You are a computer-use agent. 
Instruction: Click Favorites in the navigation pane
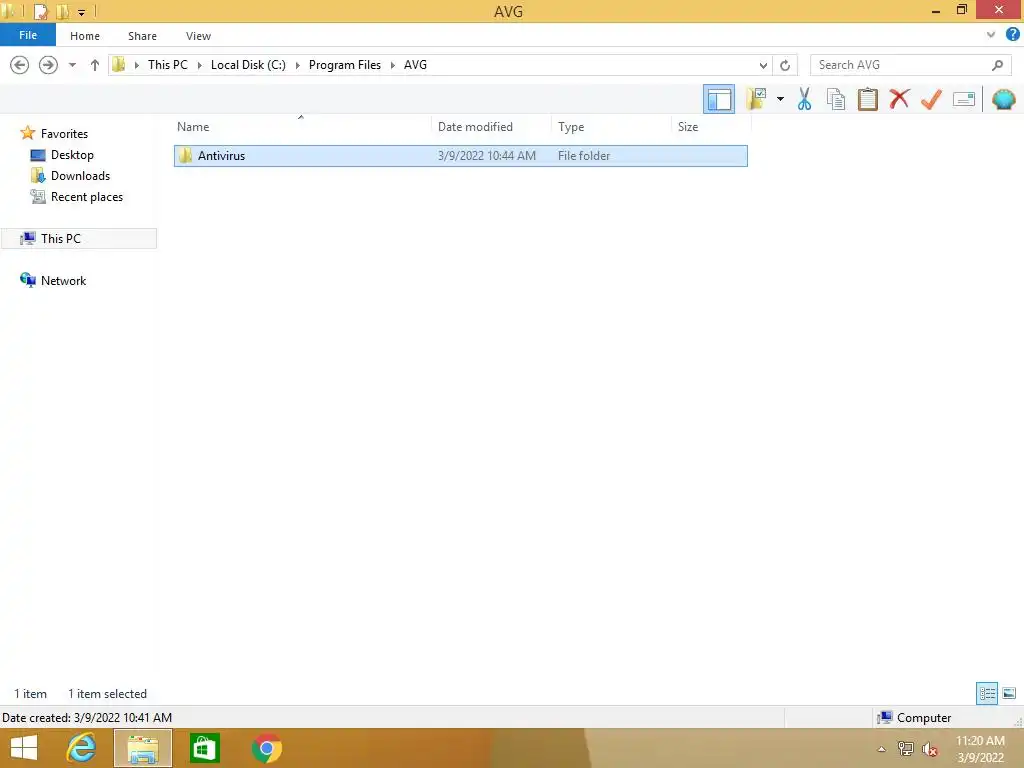point(64,133)
